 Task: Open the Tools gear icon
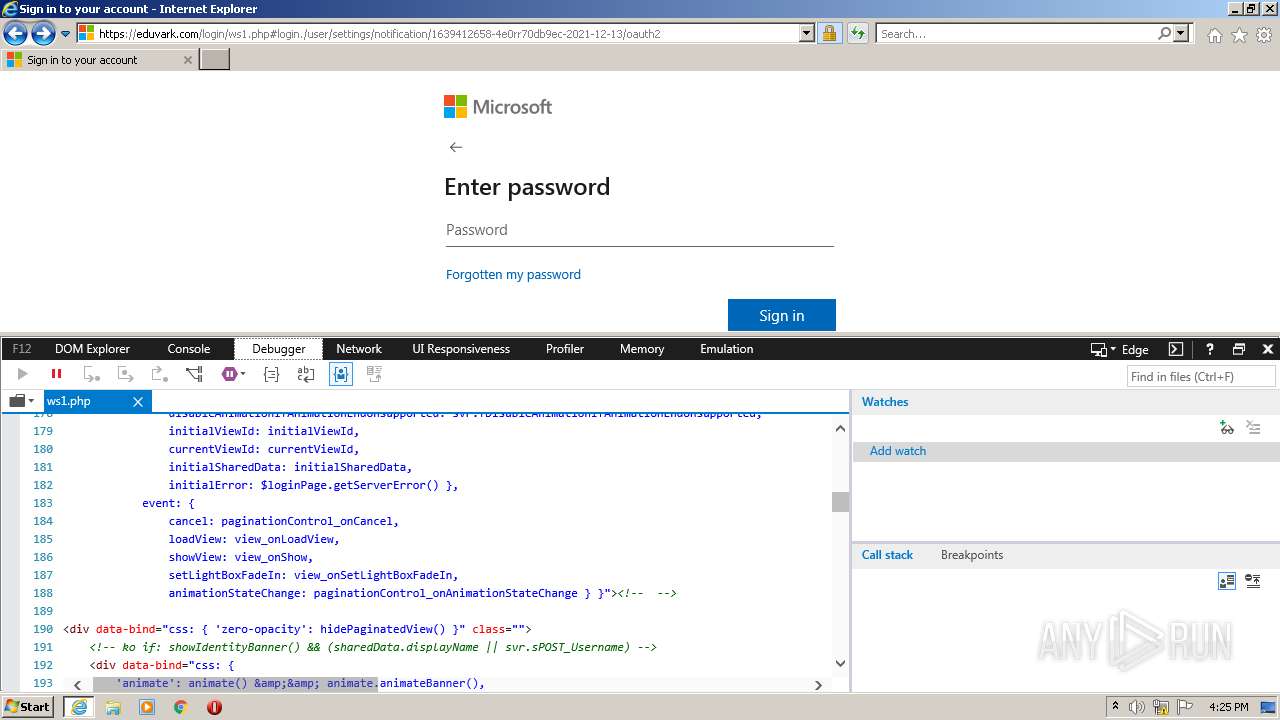1264,35
